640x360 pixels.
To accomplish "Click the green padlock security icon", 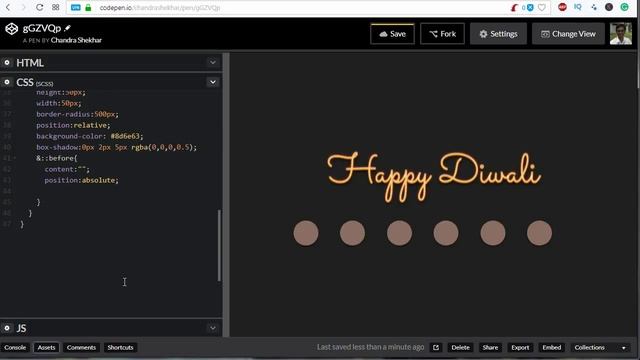I will click(88, 7).
